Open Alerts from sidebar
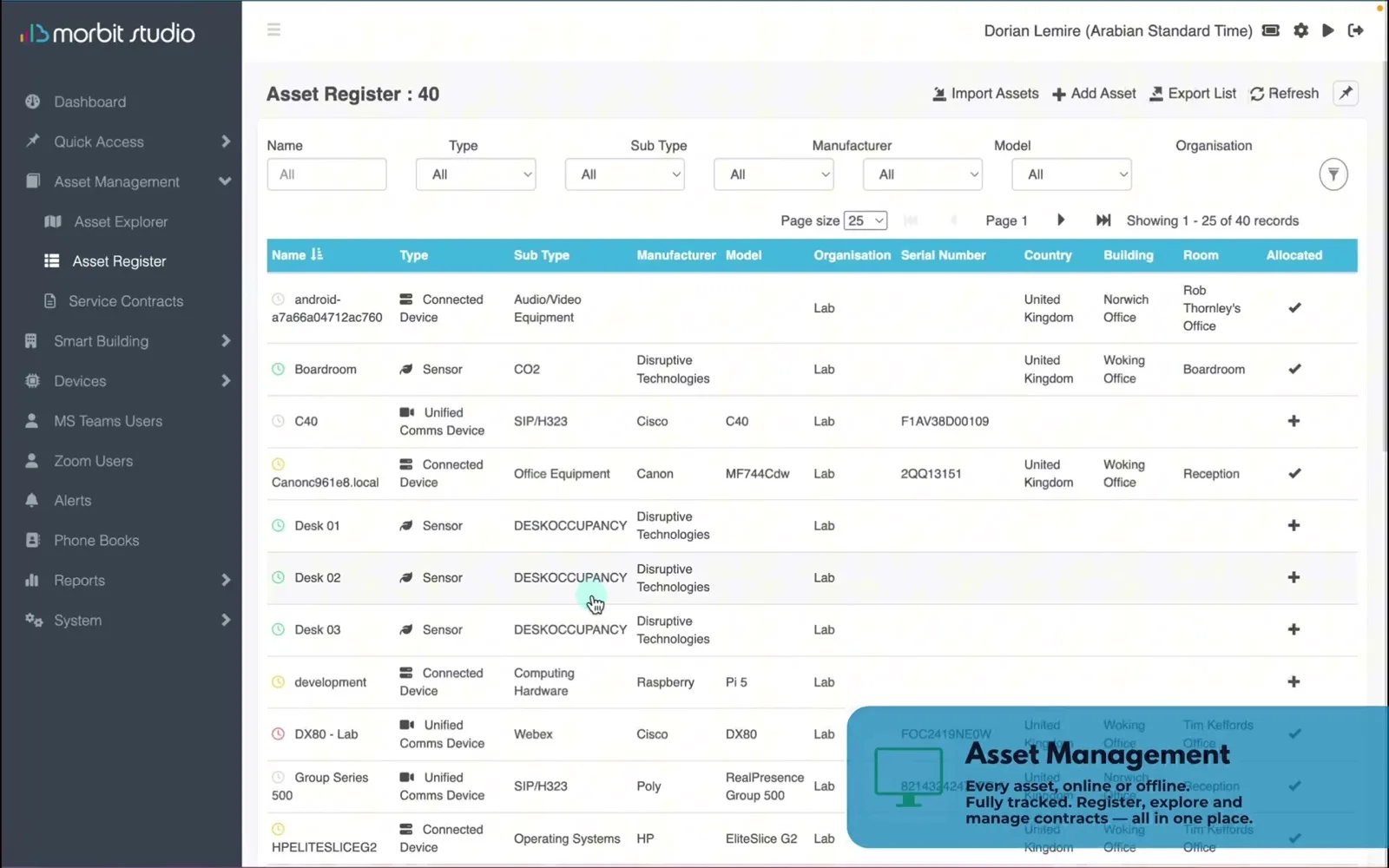Screen dimensions: 1389x868 point(73,501)
